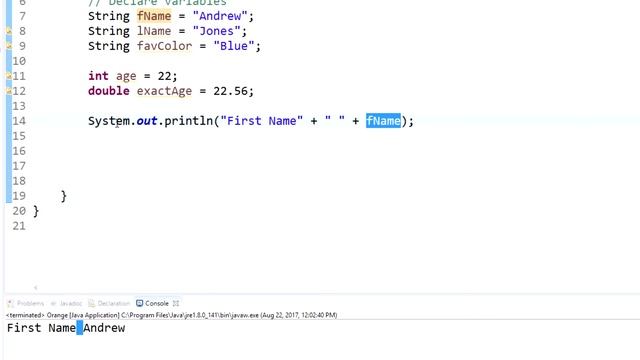
Task: Click the double keyword on line 12
Action: pyautogui.click(x=109, y=91)
